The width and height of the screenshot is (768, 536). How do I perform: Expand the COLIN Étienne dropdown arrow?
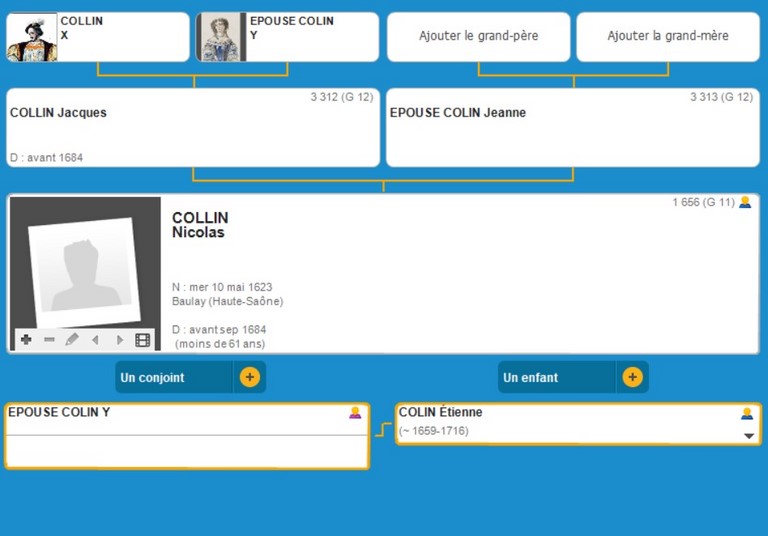tap(748, 436)
